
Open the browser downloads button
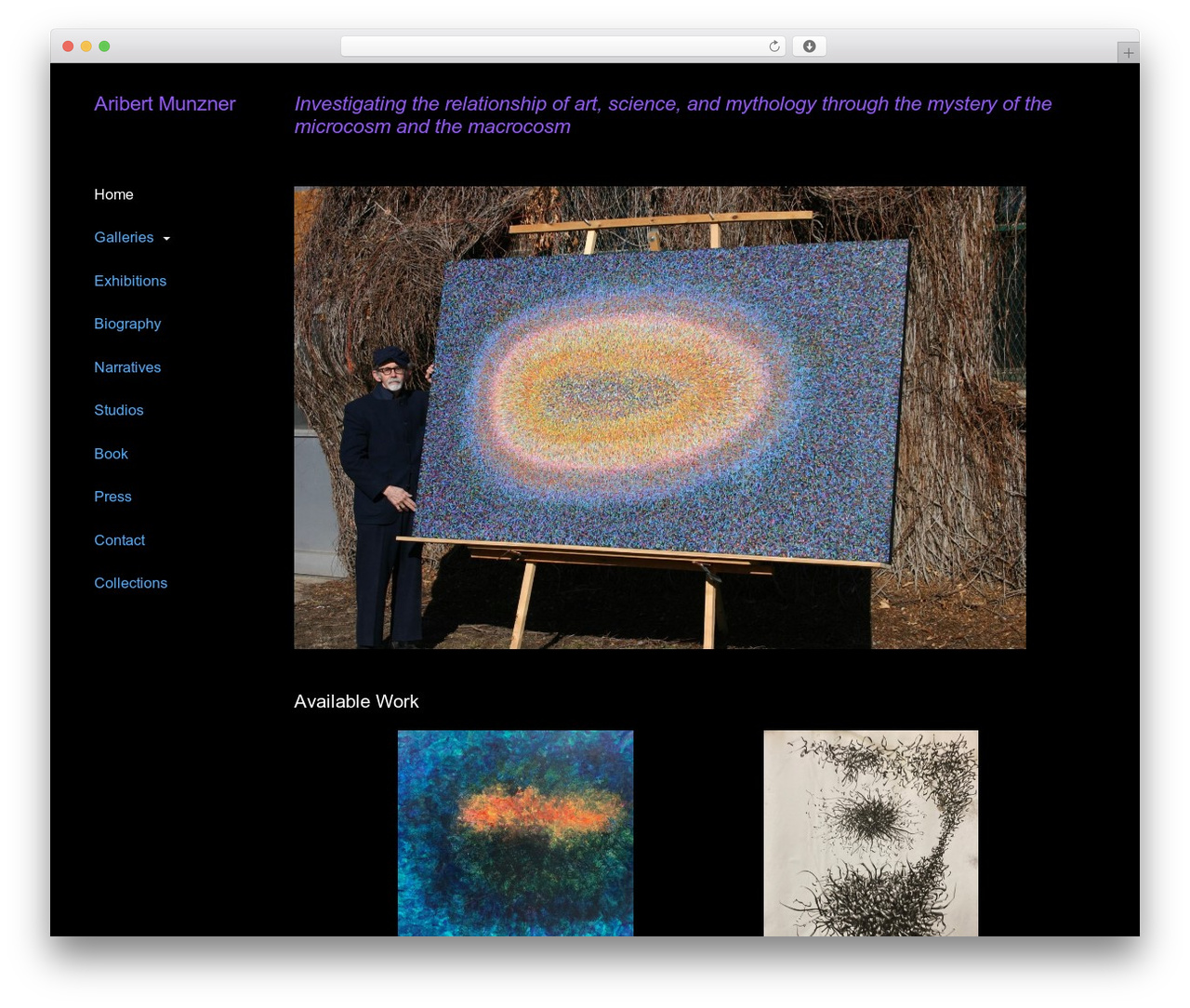(x=809, y=46)
